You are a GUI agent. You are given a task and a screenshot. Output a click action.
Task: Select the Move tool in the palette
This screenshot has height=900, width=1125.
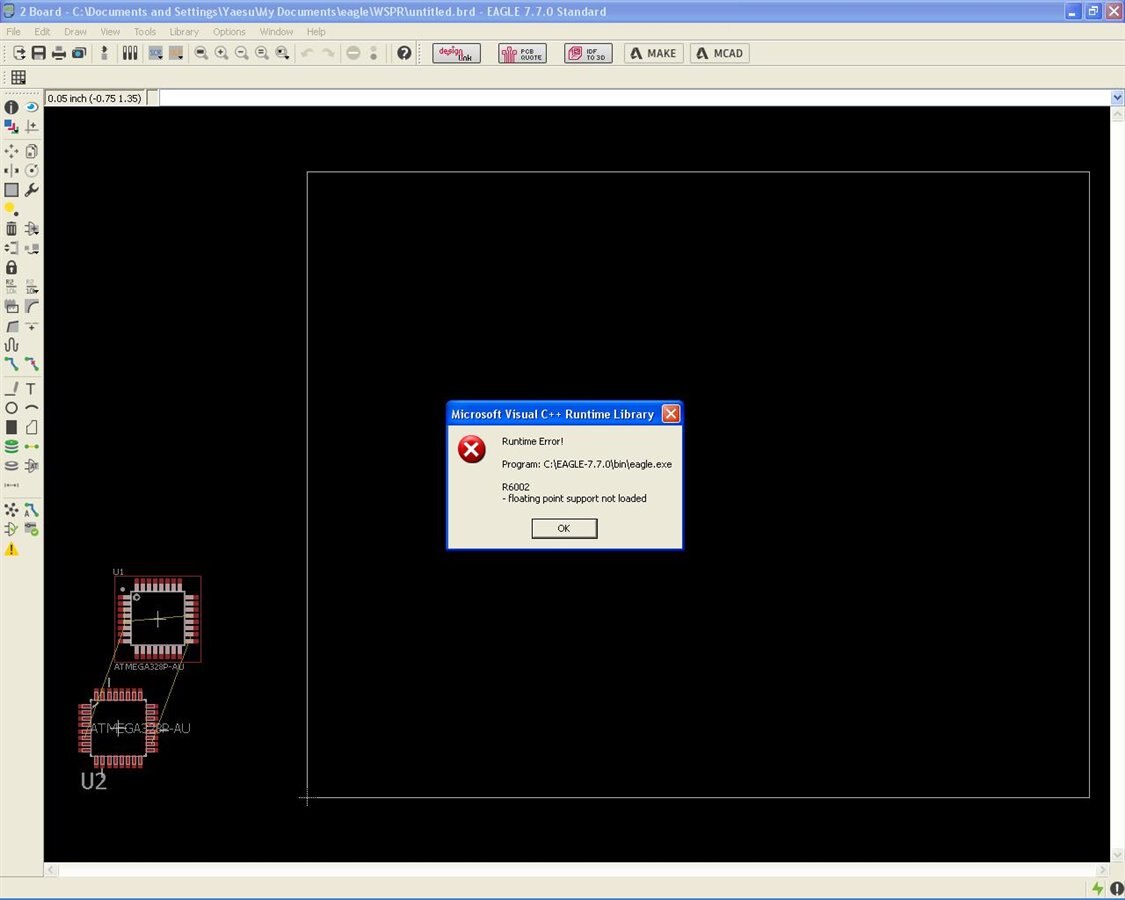coord(11,151)
